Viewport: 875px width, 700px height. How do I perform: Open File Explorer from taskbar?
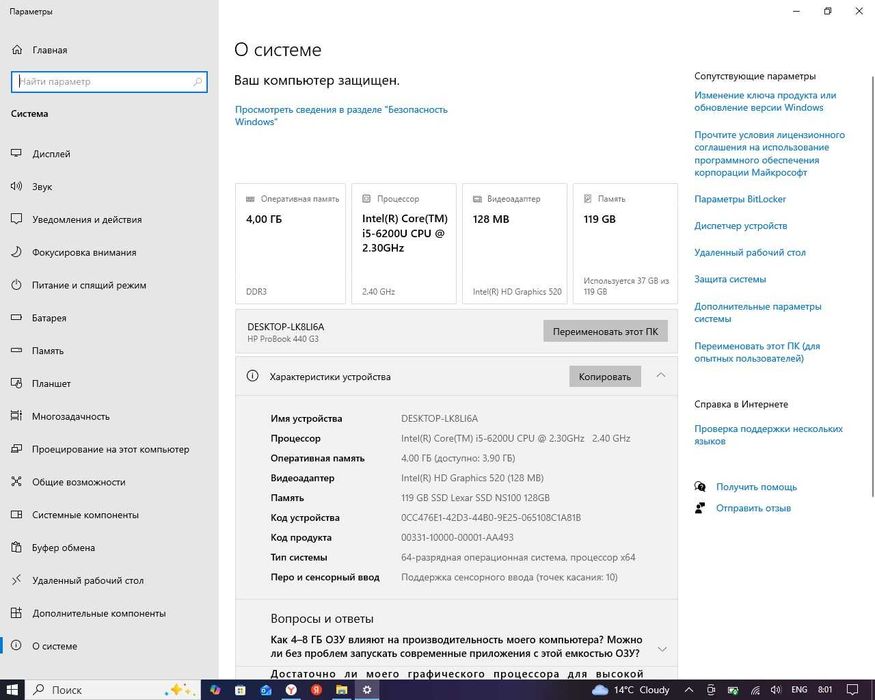342,690
